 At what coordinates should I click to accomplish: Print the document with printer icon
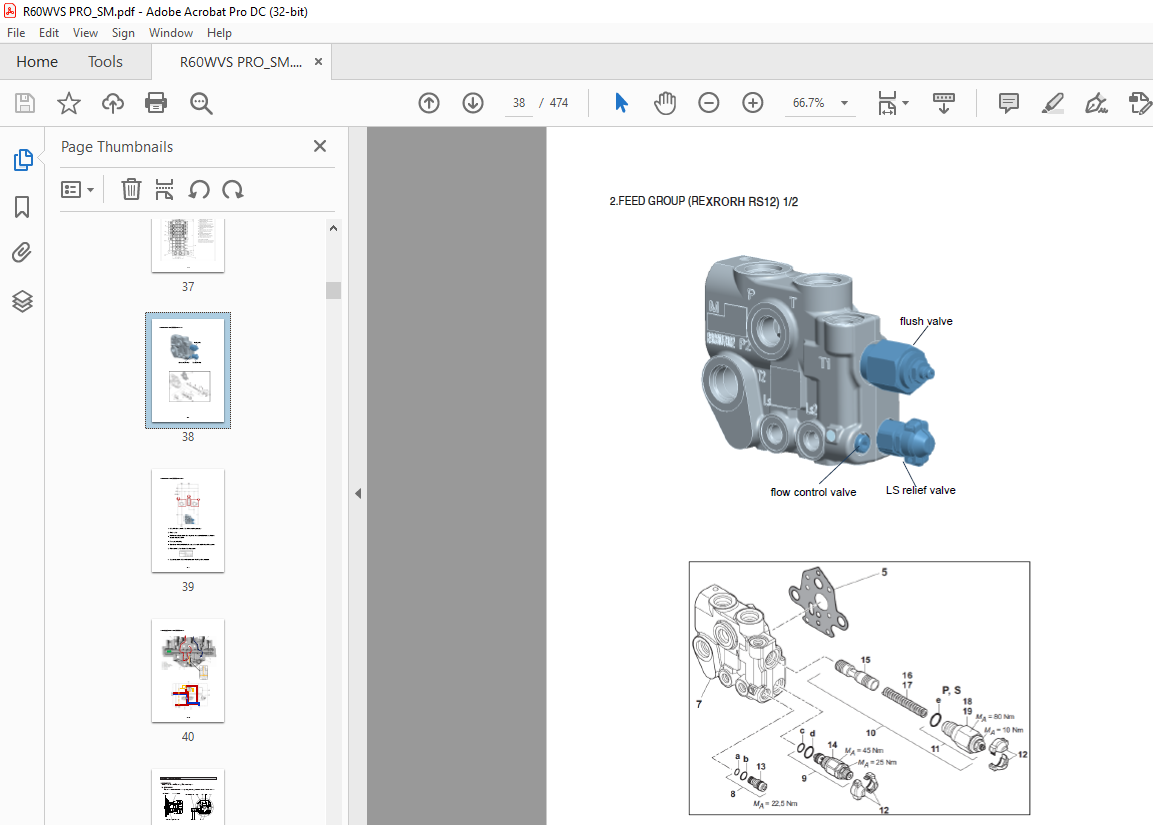pos(156,103)
